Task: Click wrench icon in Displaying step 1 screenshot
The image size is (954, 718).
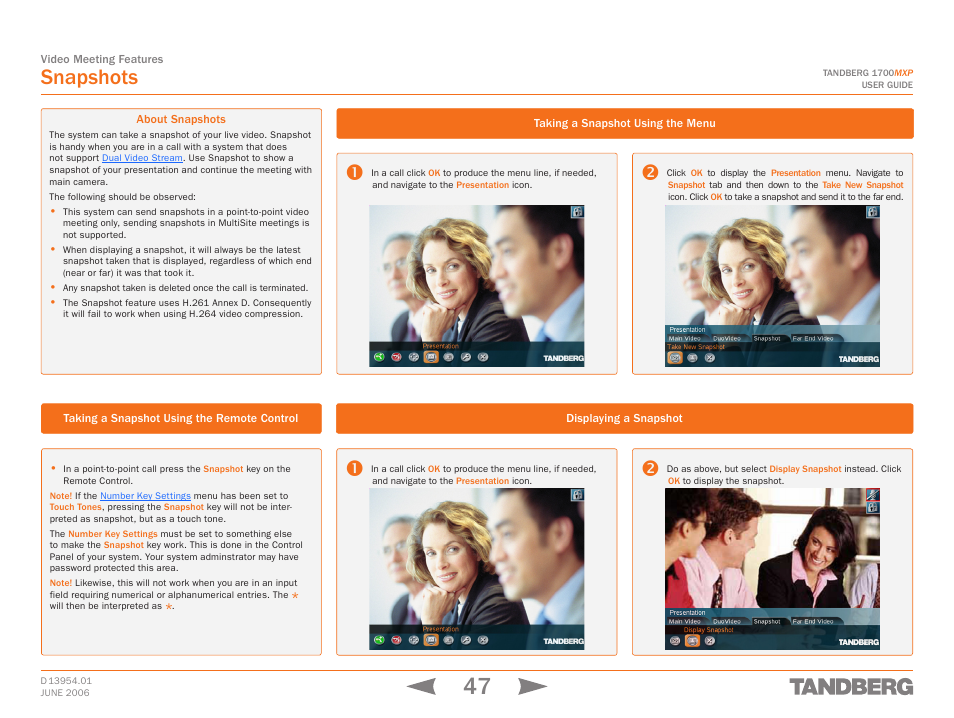Action: (x=465, y=640)
